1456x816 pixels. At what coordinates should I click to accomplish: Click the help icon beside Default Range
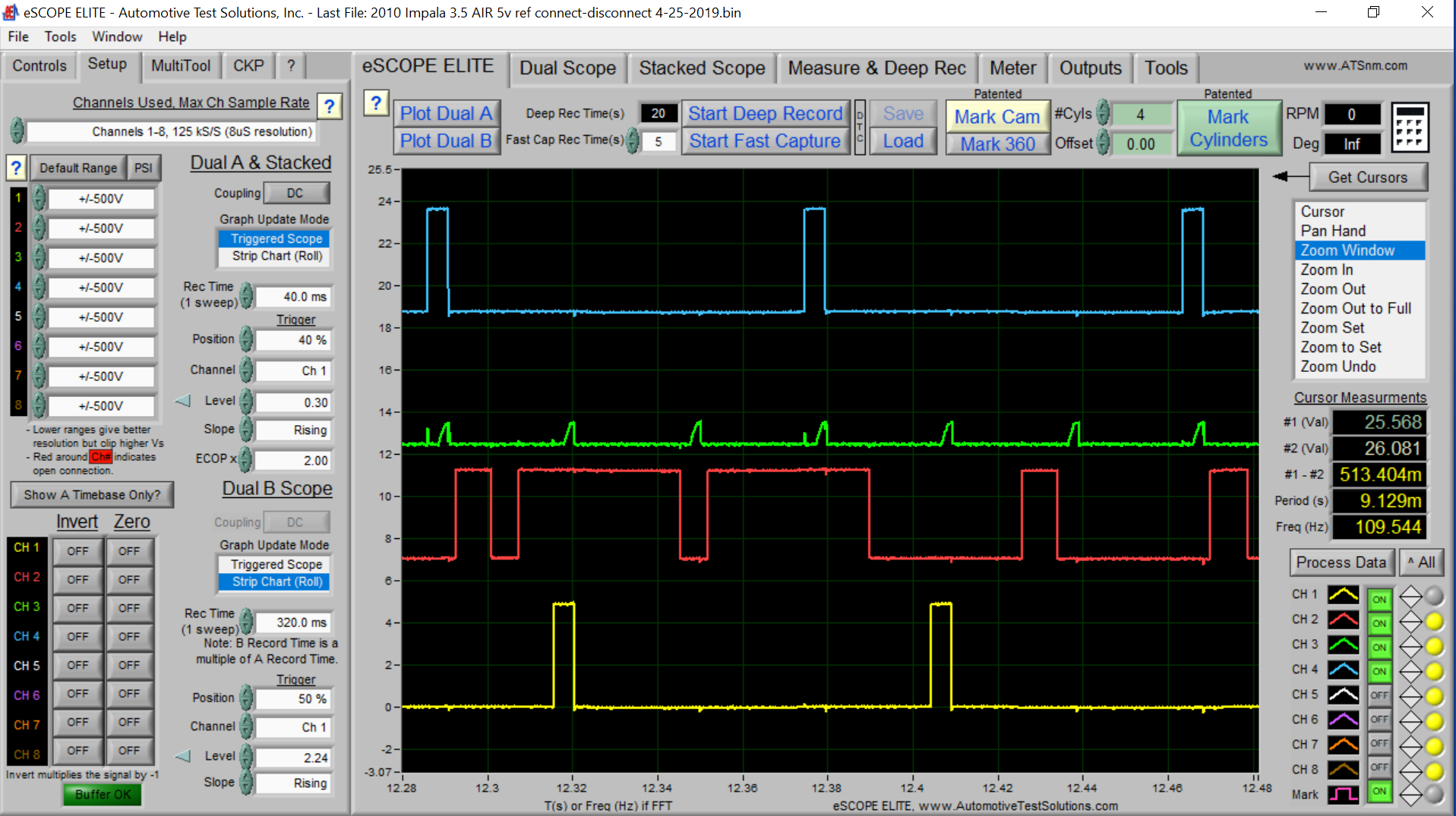[15, 168]
